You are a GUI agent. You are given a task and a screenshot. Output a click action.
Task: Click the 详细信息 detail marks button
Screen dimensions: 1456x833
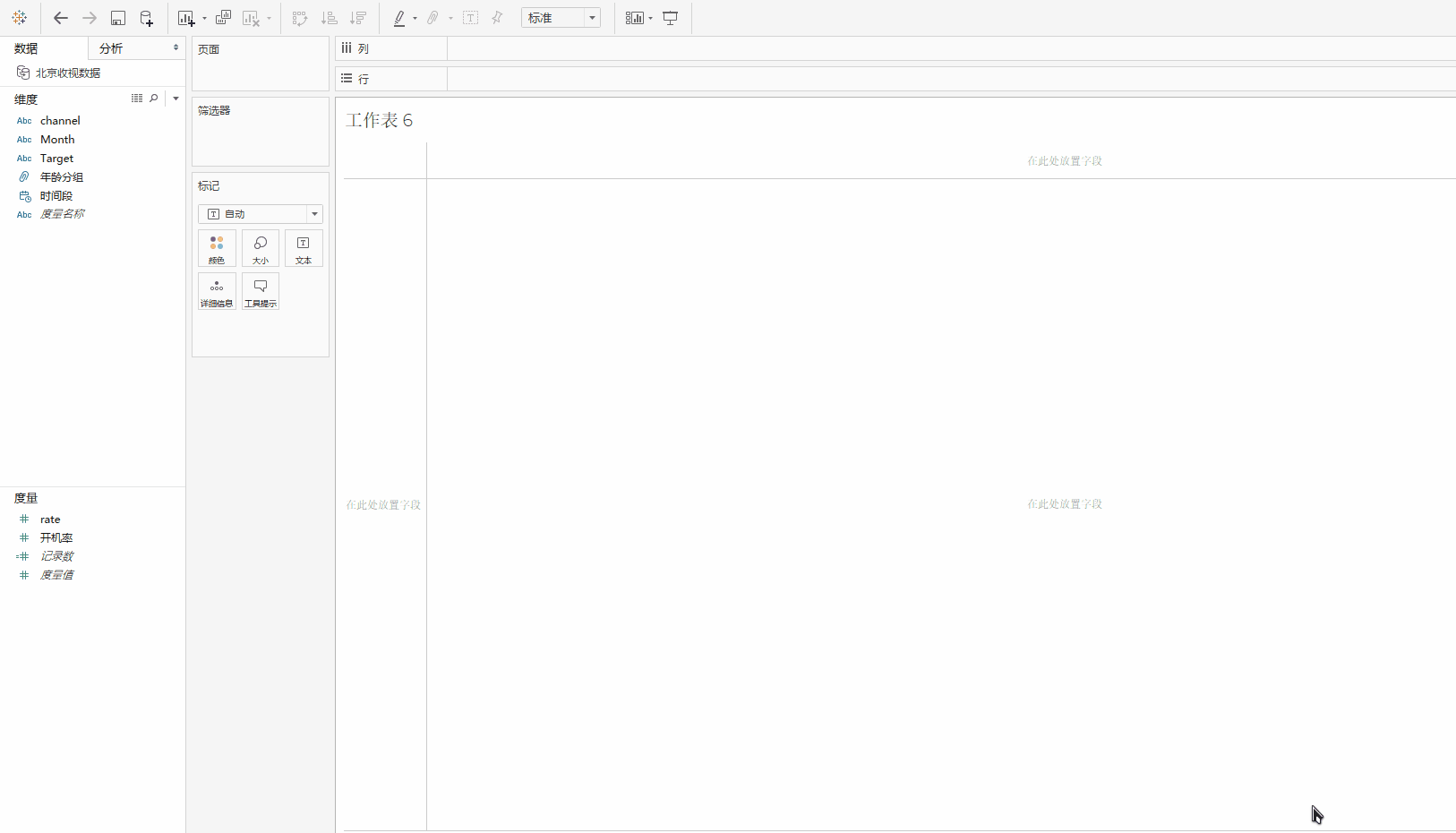tap(217, 292)
